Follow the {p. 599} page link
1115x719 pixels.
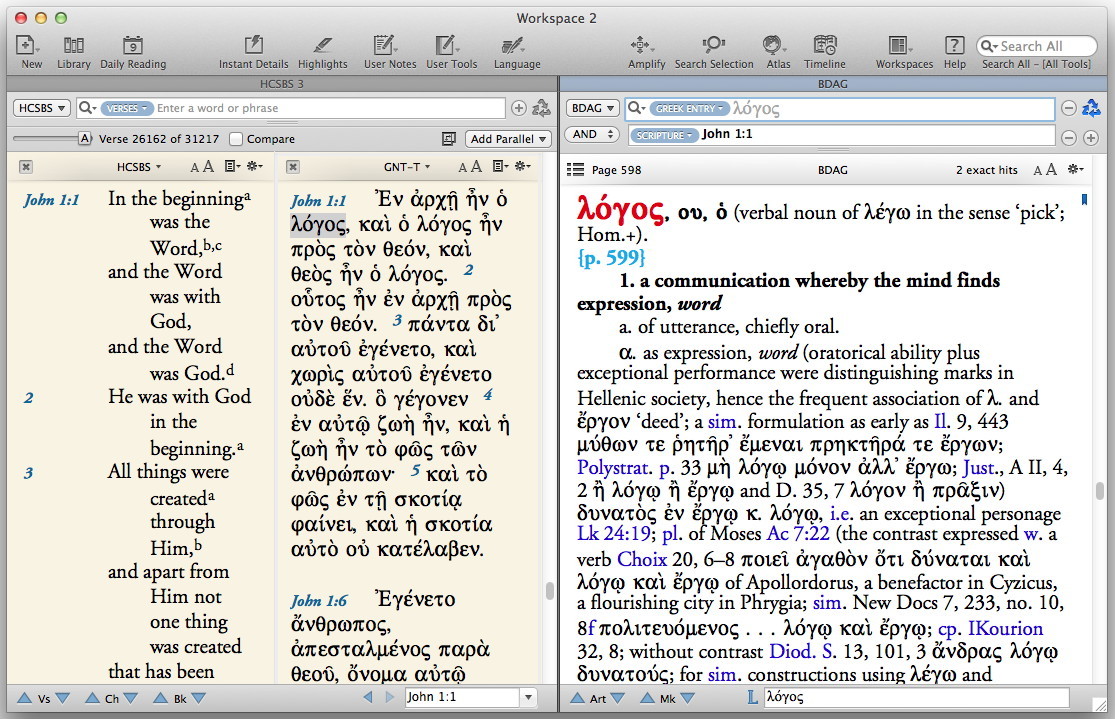(x=612, y=257)
